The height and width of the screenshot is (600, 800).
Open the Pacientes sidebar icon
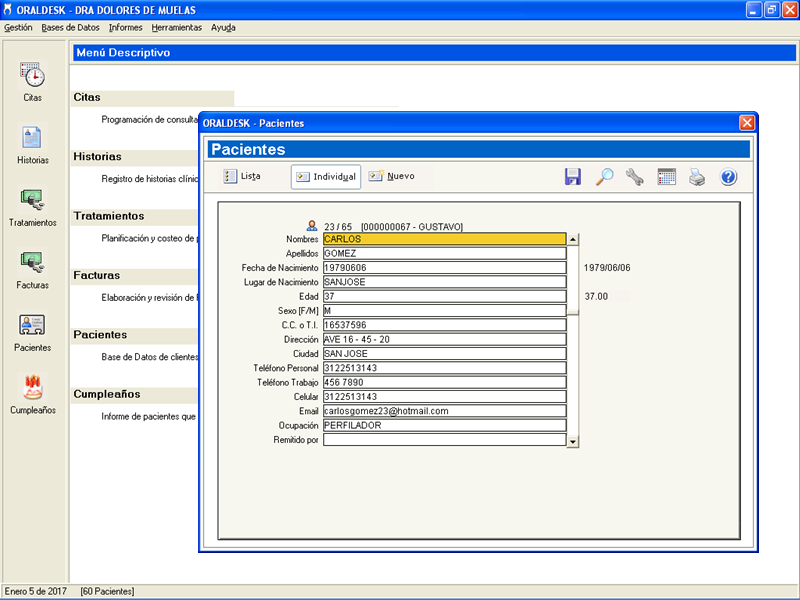[32, 325]
